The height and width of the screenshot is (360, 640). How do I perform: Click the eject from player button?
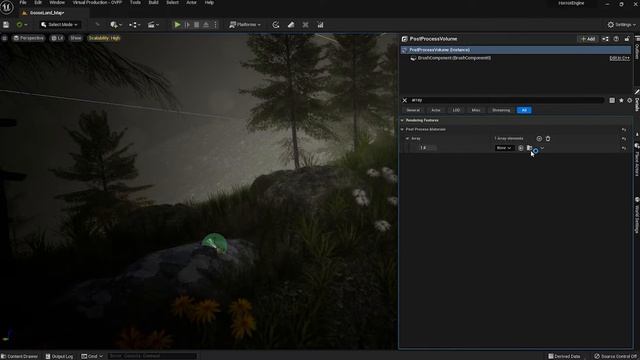(x=206, y=25)
